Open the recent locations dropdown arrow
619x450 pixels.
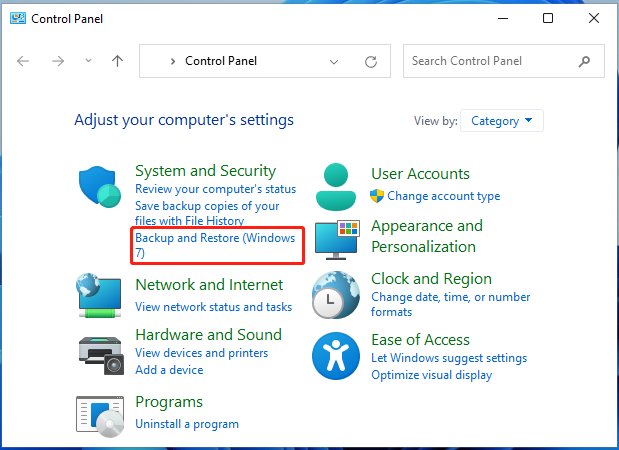[88, 61]
